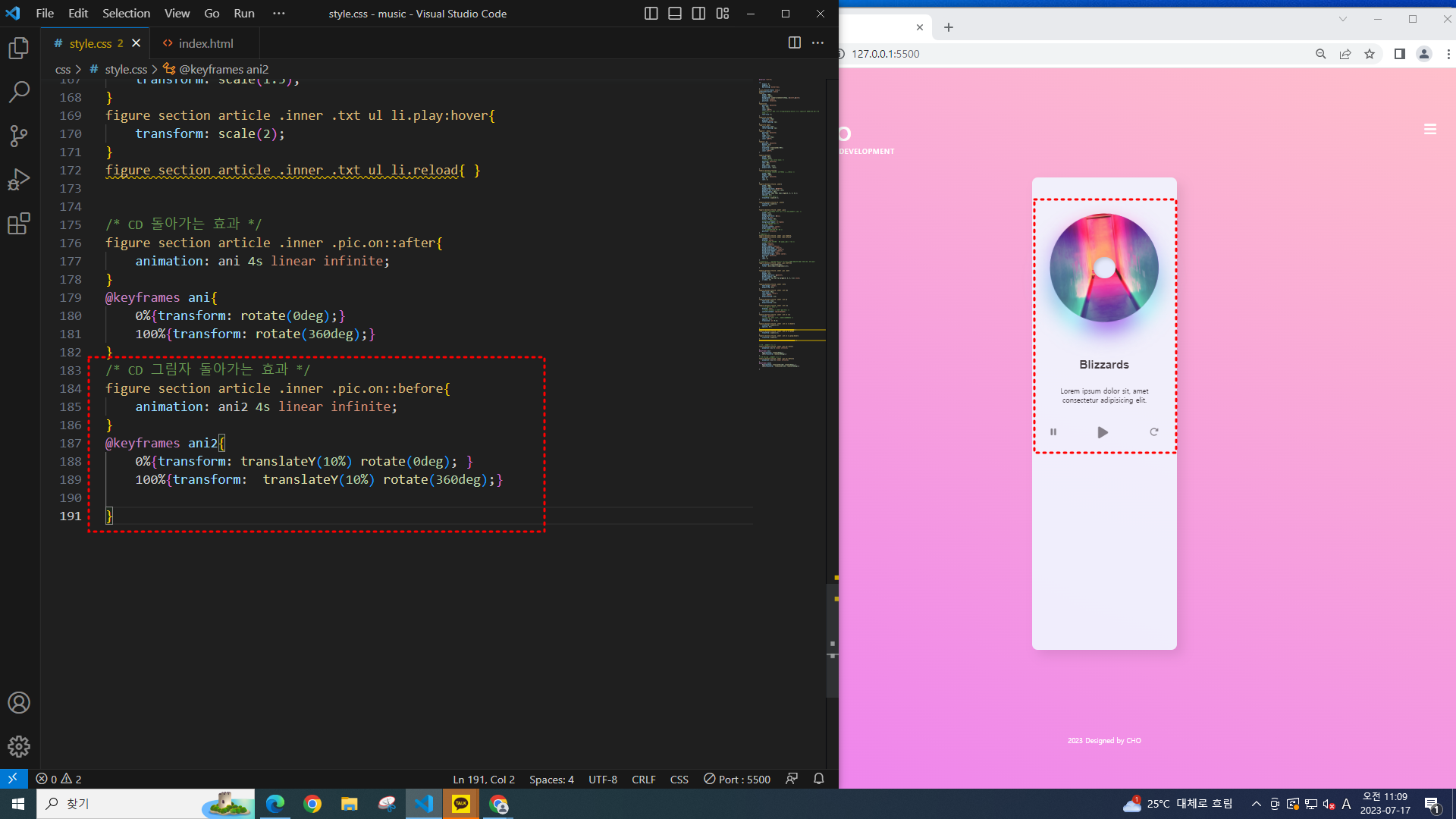1456x819 pixels.
Task: Click the split editor right icon
Action: [794, 43]
